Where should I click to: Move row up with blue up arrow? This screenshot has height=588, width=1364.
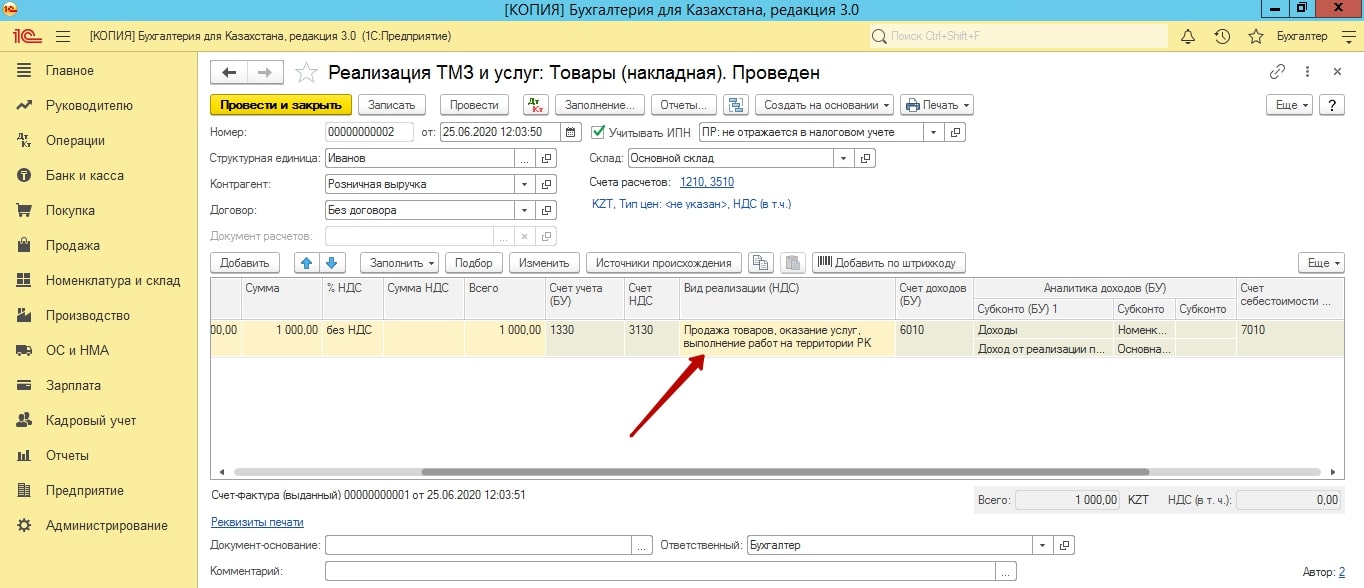tap(307, 263)
